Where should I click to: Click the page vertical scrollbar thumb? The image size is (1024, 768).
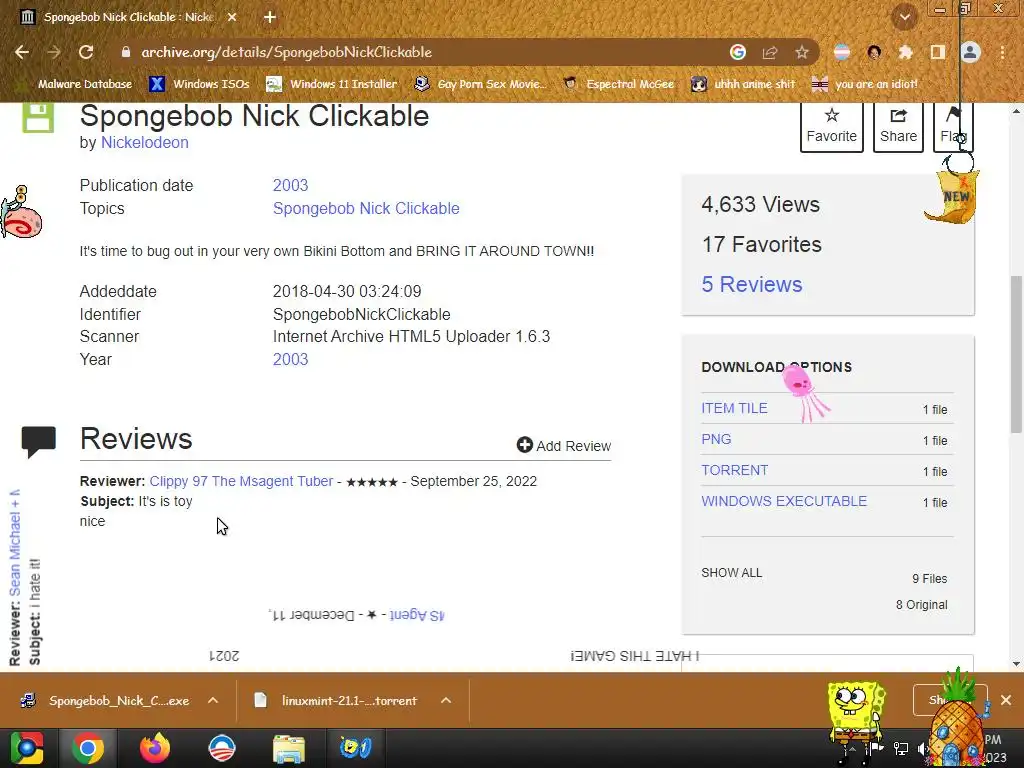click(1016, 354)
